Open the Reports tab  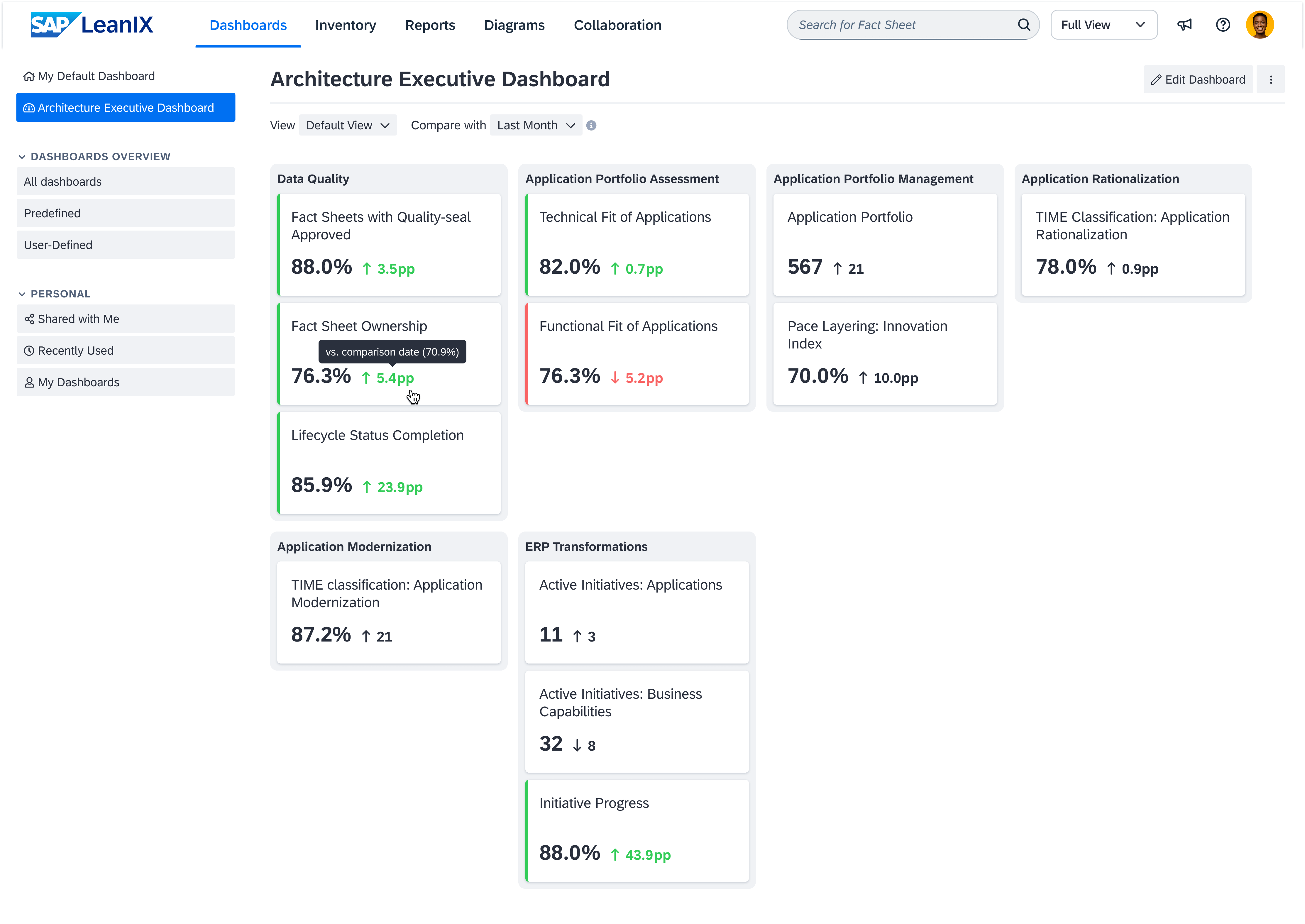tap(429, 25)
